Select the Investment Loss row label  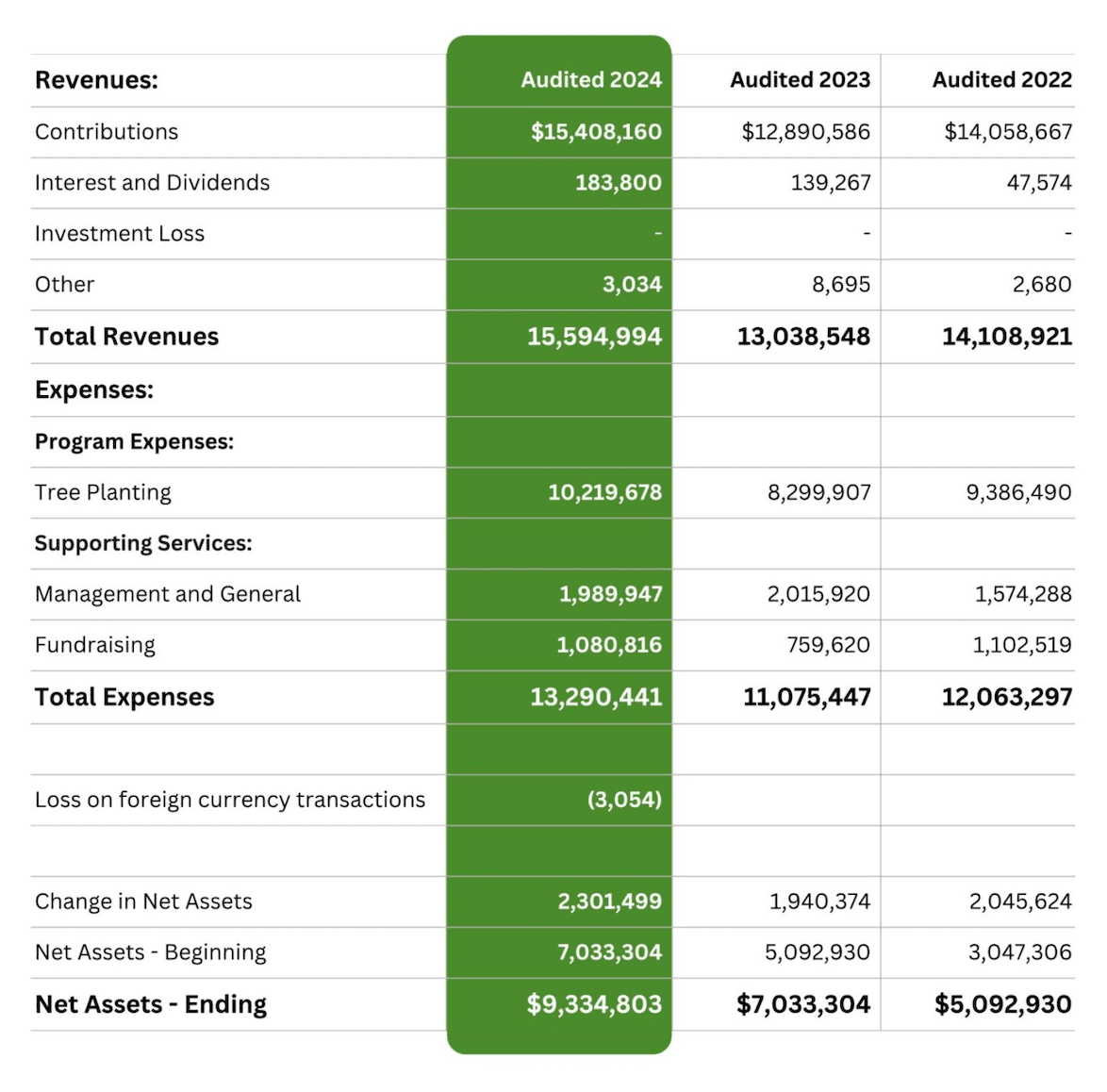[120, 234]
